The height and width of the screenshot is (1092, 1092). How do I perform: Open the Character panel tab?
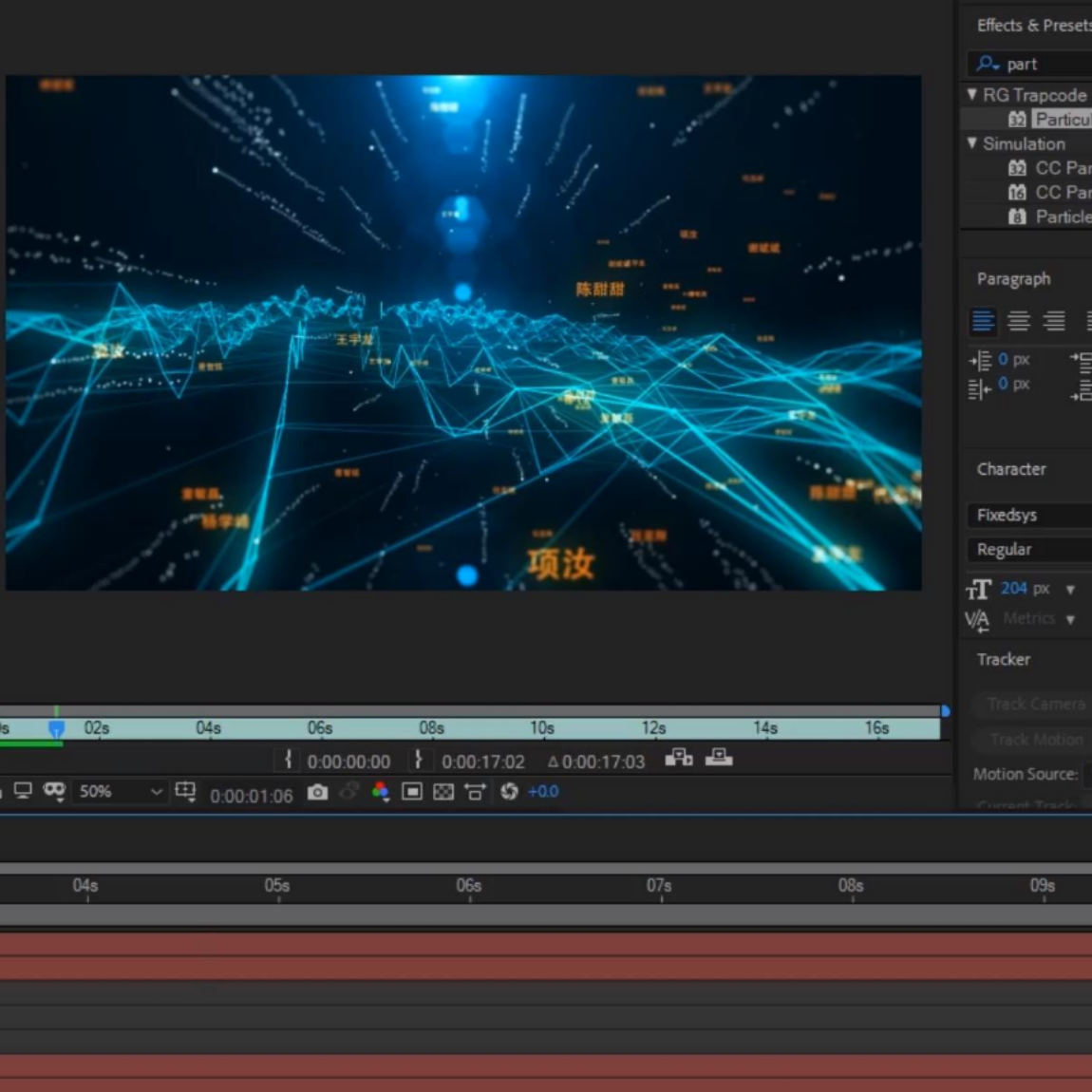pos(1011,469)
